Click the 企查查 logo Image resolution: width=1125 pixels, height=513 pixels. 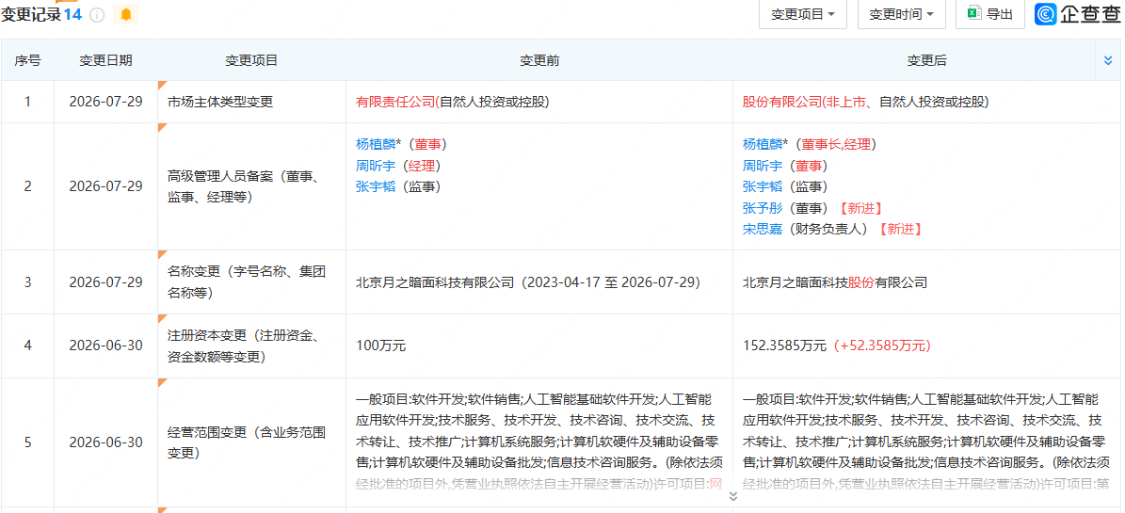point(1078,14)
